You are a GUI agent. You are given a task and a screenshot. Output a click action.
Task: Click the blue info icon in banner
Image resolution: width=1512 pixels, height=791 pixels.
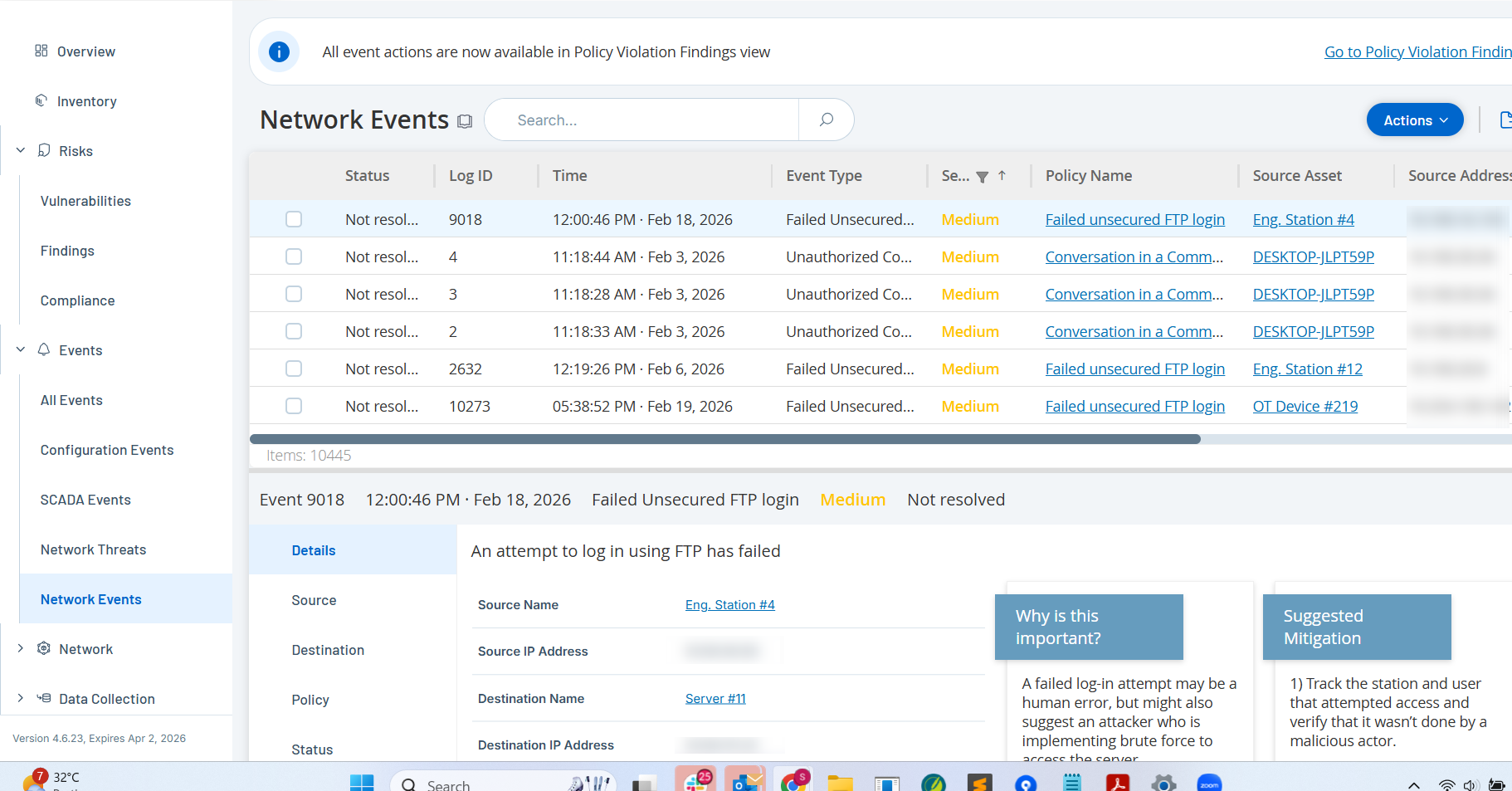point(280,51)
